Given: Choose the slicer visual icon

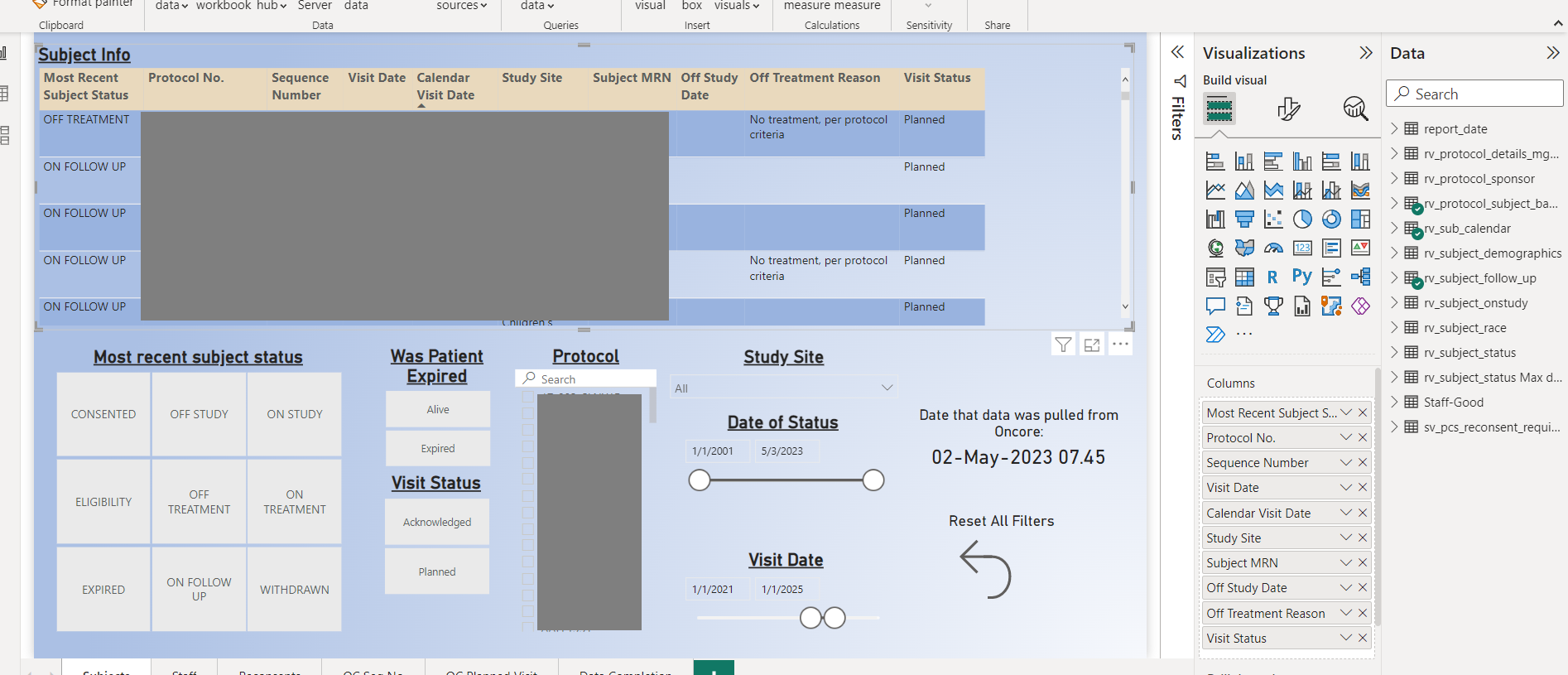Looking at the screenshot, I should pos(1214,277).
